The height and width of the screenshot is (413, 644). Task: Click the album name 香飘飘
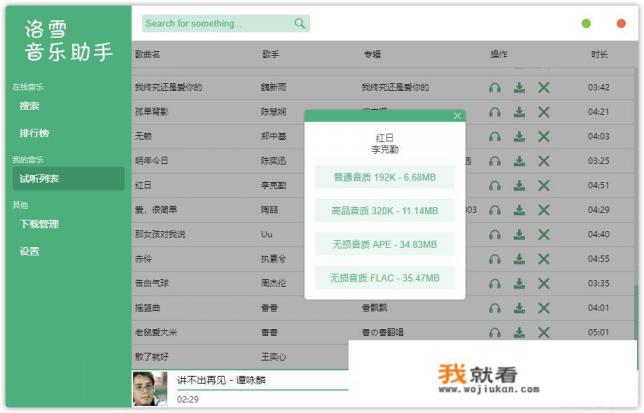(x=374, y=308)
